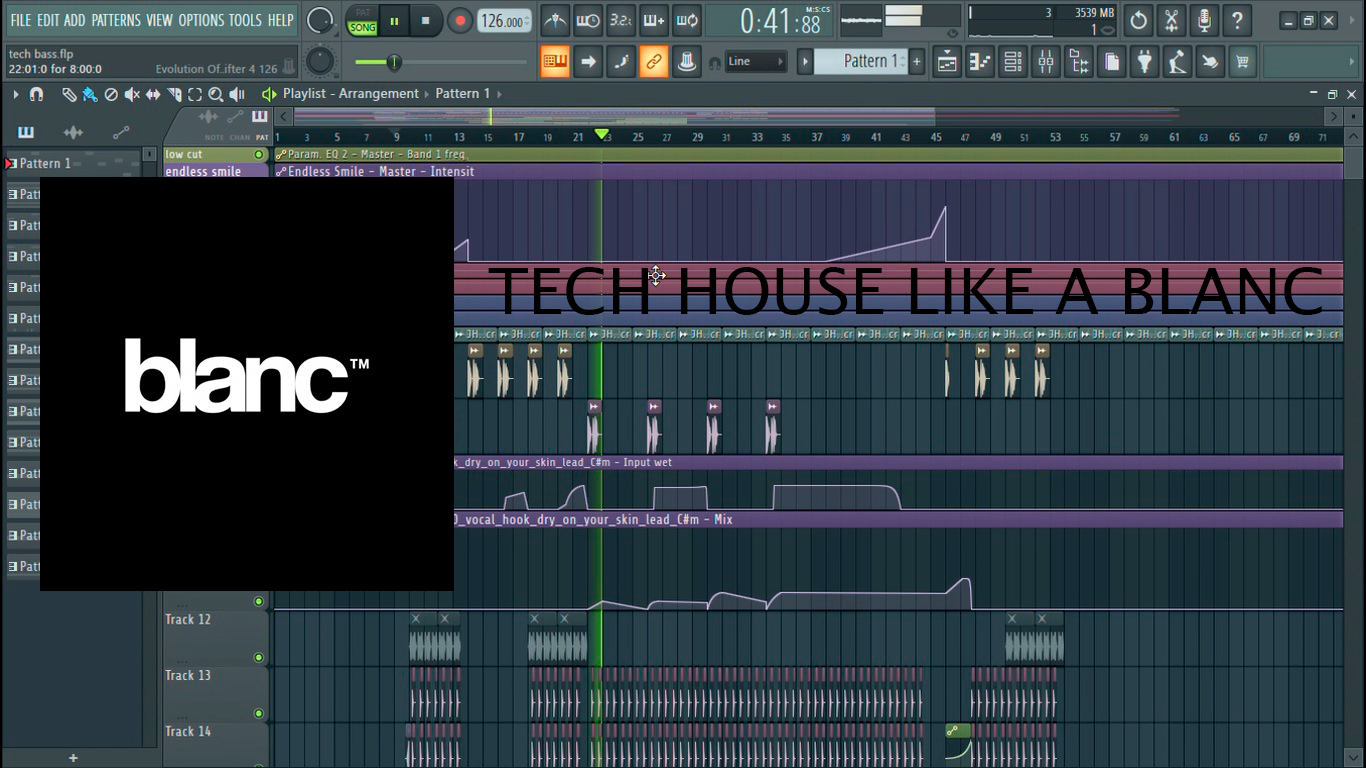Toggle the metronome icon
The height and width of the screenshot is (768, 1366).
pos(555,20)
